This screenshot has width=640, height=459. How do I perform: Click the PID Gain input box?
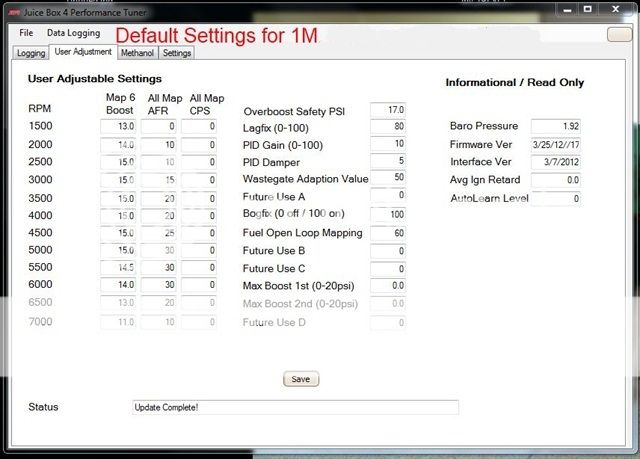pos(388,144)
